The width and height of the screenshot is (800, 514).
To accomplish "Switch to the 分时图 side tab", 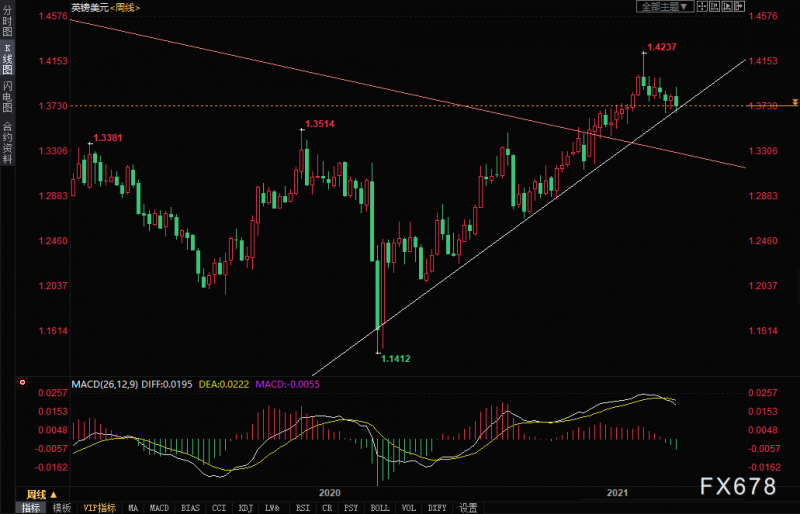I will click(7, 20).
